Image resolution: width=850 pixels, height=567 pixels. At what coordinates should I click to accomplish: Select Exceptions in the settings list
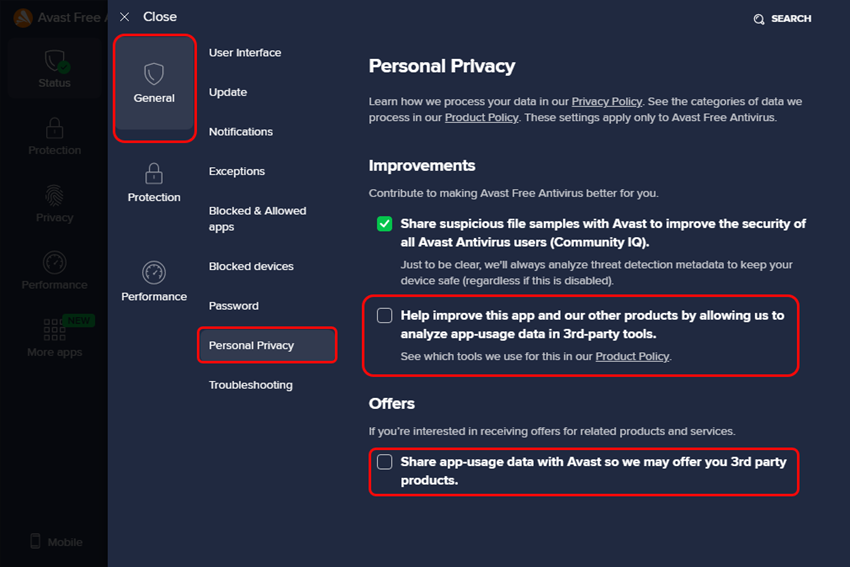[237, 172]
